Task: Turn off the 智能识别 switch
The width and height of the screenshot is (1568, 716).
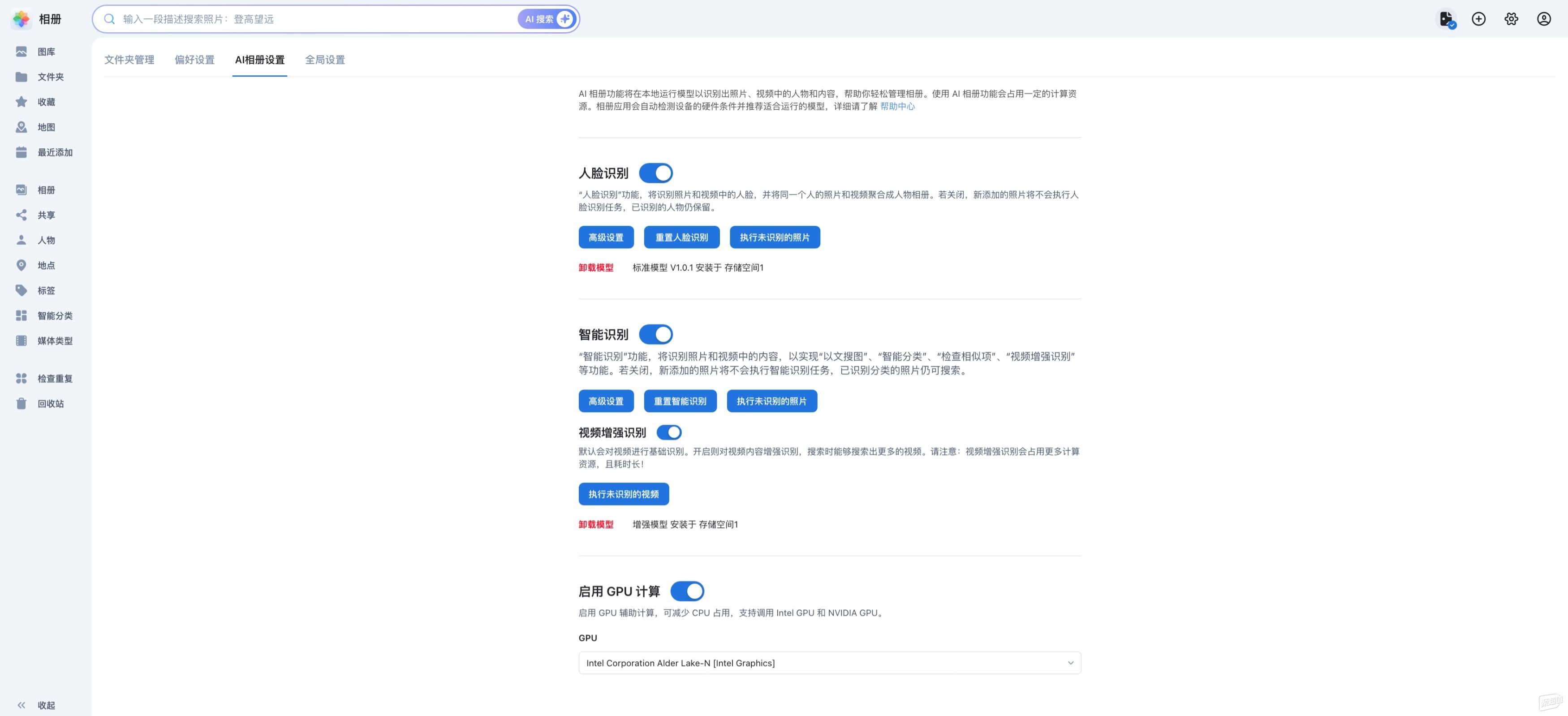Action: point(655,334)
